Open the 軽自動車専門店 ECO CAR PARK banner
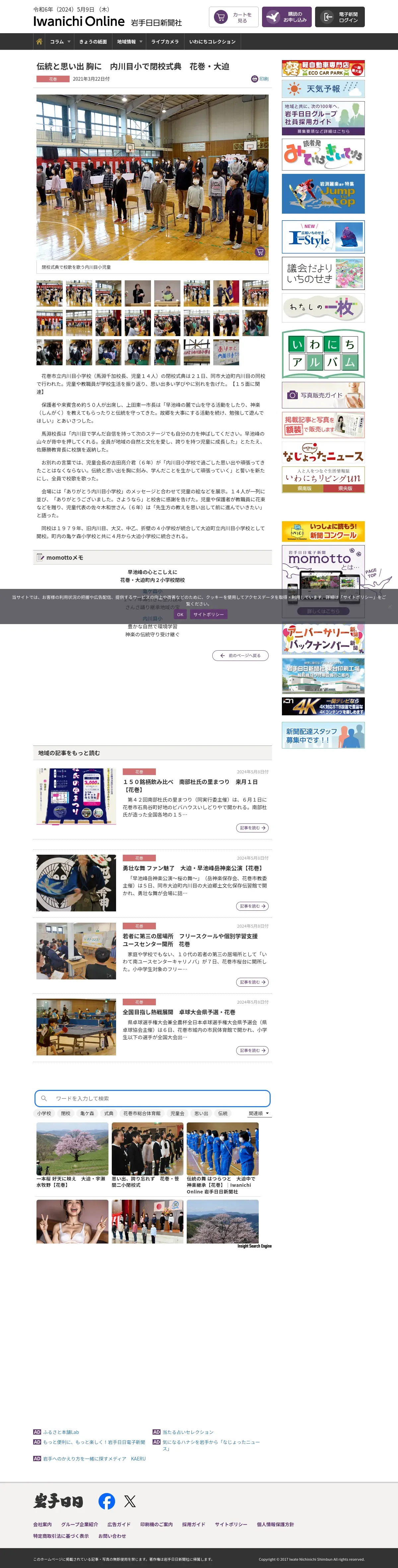Screen dimensions: 398x1568 (323, 68)
